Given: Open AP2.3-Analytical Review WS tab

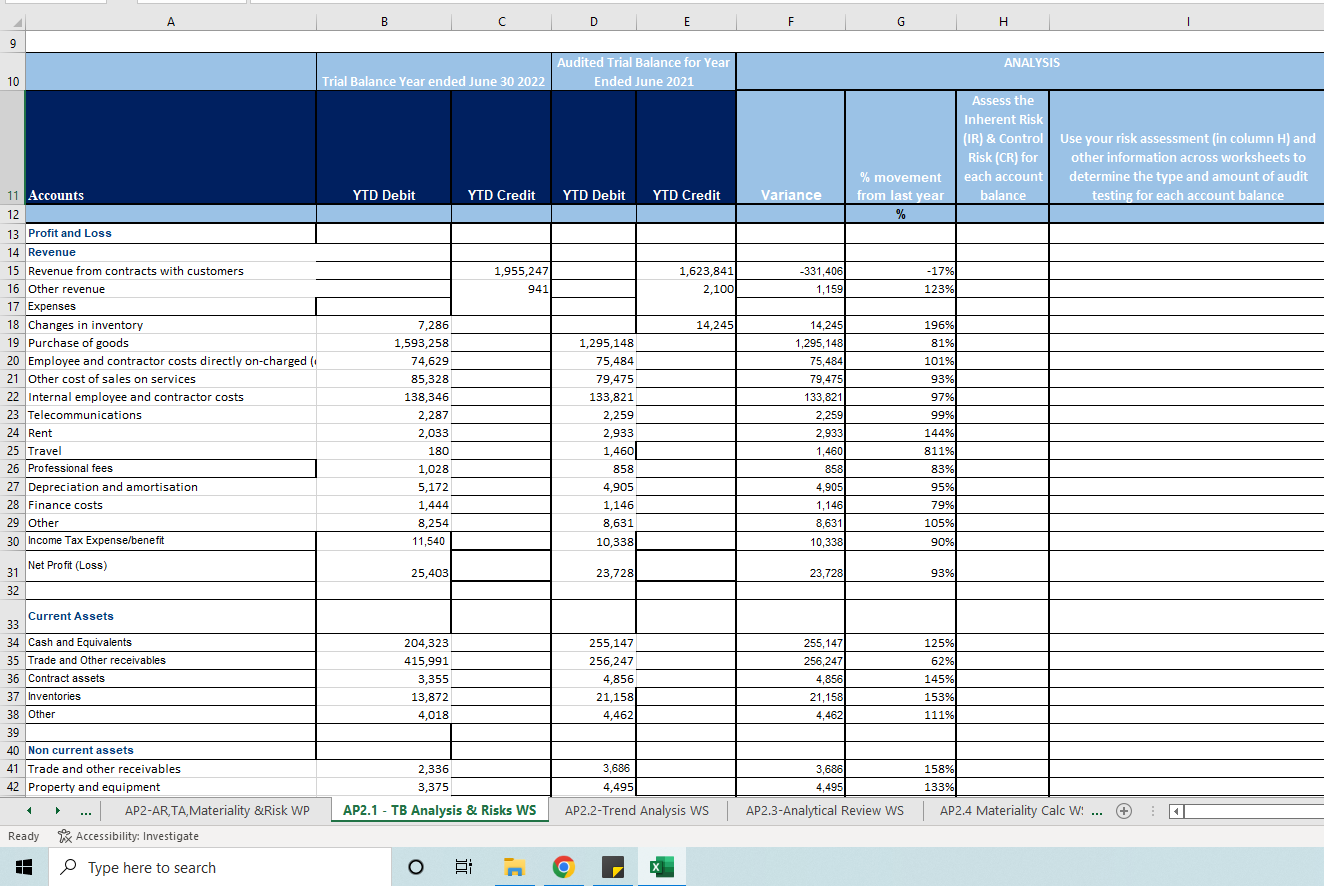Looking at the screenshot, I should pyautogui.click(x=825, y=811).
